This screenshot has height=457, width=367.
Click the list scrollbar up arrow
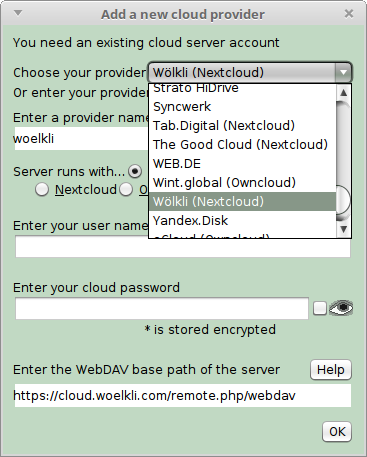click(x=343, y=92)
